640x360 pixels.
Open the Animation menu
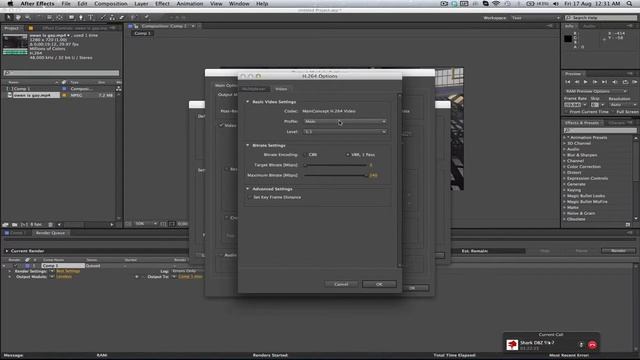point(190,4)
